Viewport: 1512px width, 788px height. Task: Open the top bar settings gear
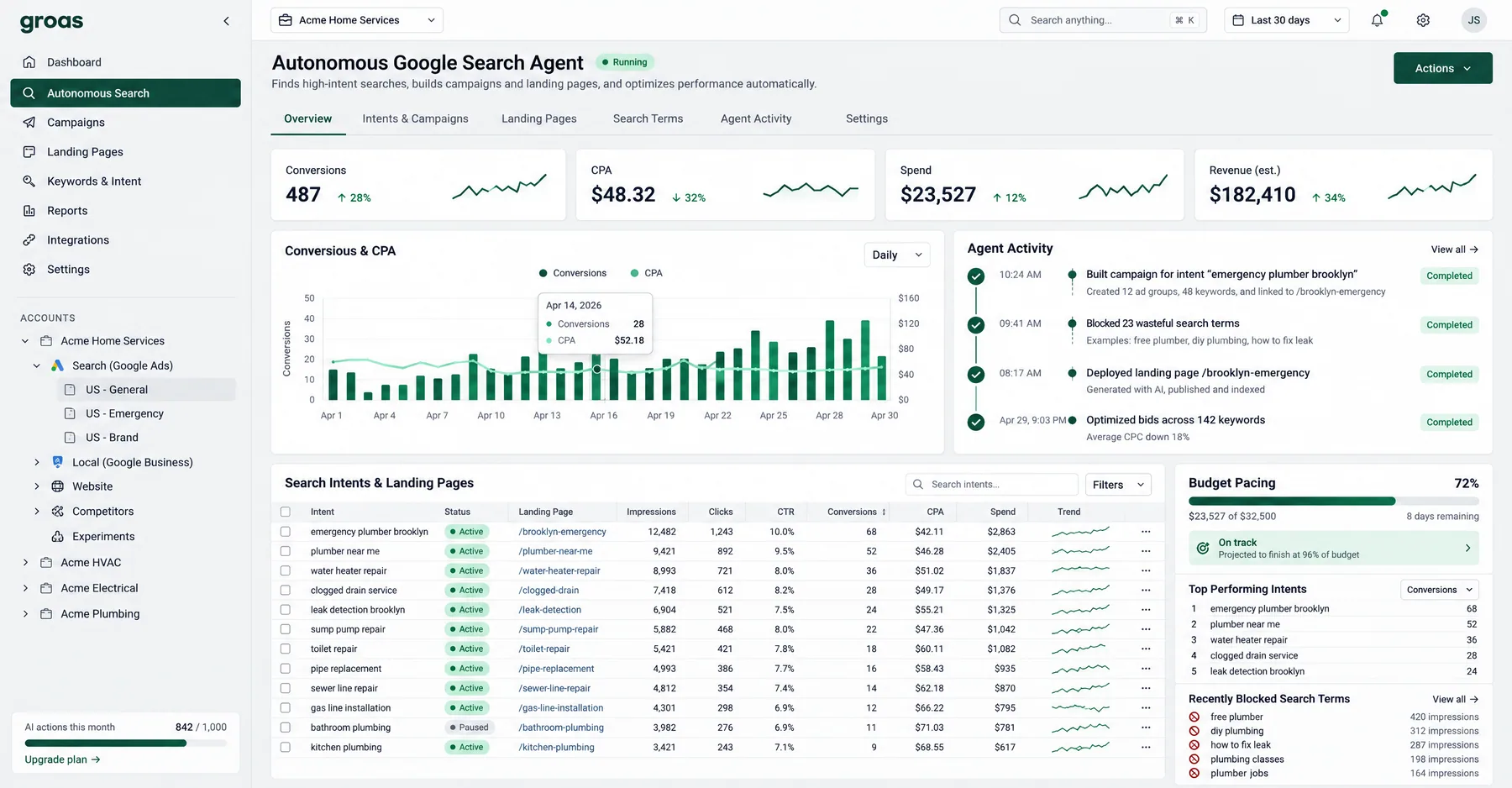pos(1423,20)
